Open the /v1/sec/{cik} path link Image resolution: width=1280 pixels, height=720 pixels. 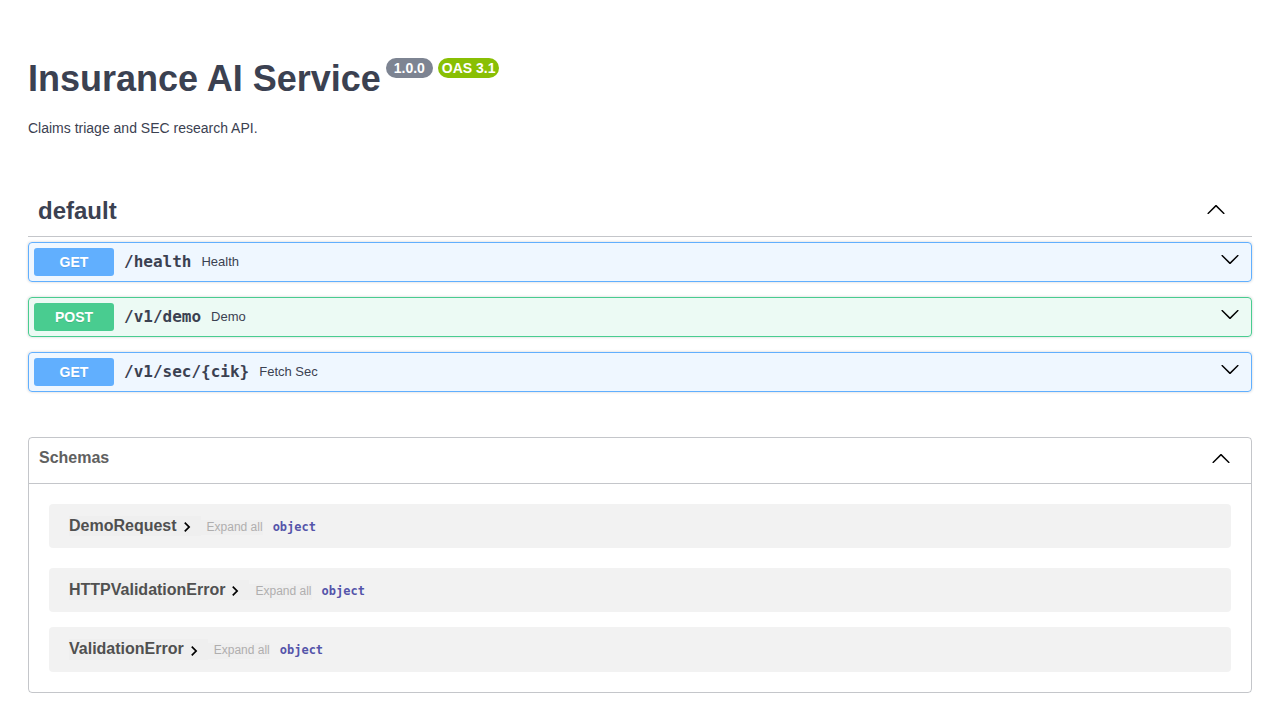(x=186, y=371)
